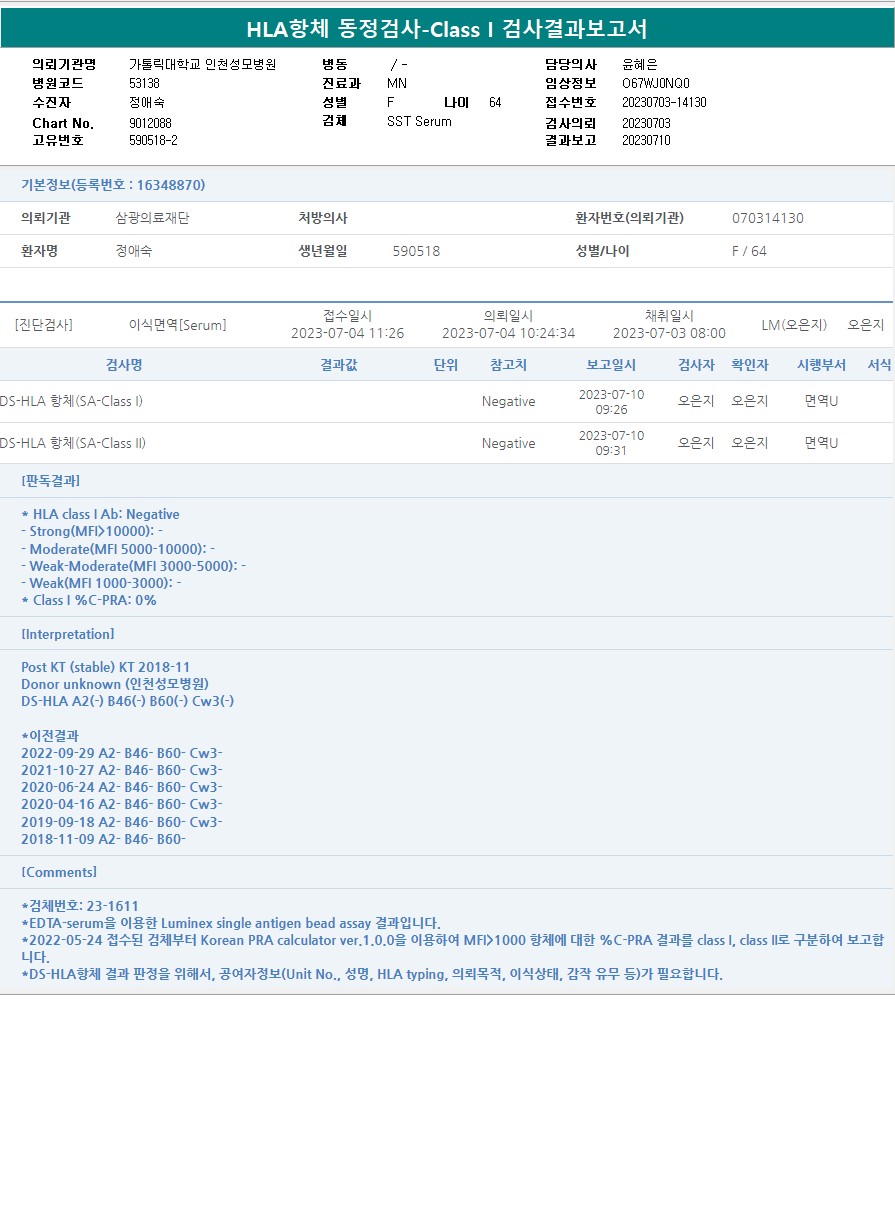895x1215 pixels.
Task: Click previous result dated 2018-11-09
Action: pyautogui.click(x=104, y=839)
